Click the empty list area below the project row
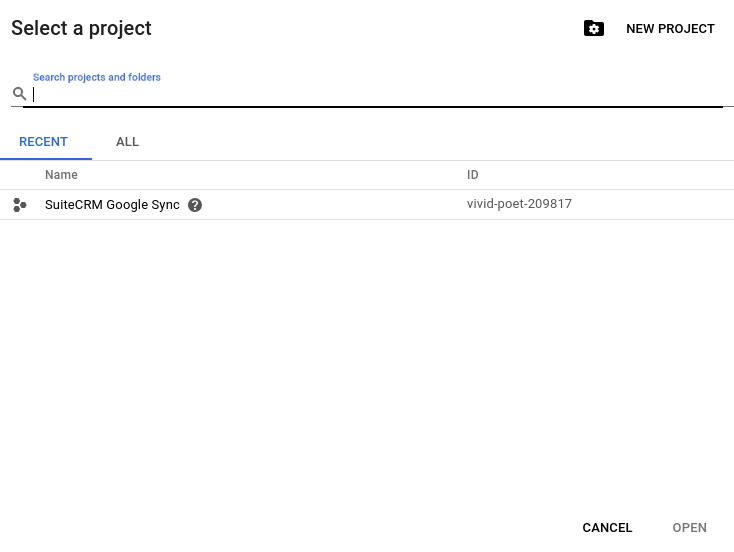The height and width of the screenshot is (552, 734). (367, 361)
